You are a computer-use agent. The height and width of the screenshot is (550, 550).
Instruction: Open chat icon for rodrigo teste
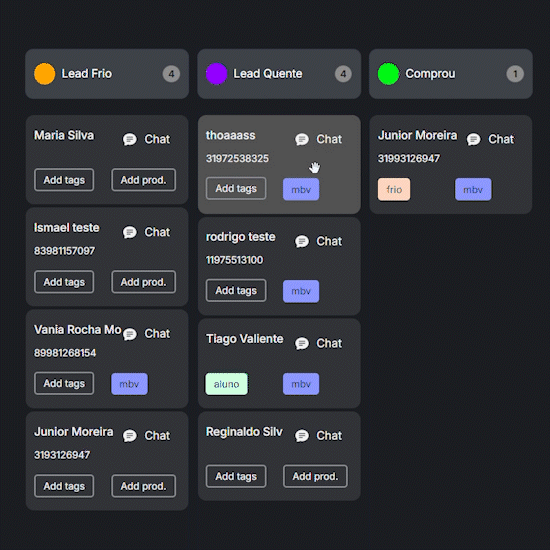(x=302, y=241)
